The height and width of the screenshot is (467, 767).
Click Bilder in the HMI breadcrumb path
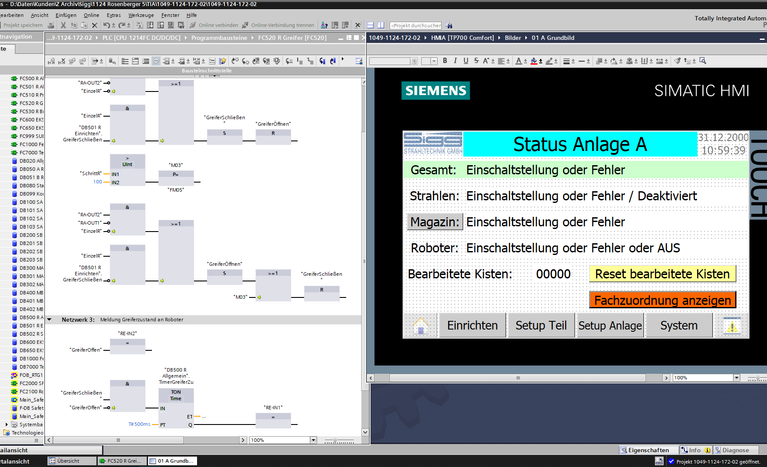(x=513, y=38)
